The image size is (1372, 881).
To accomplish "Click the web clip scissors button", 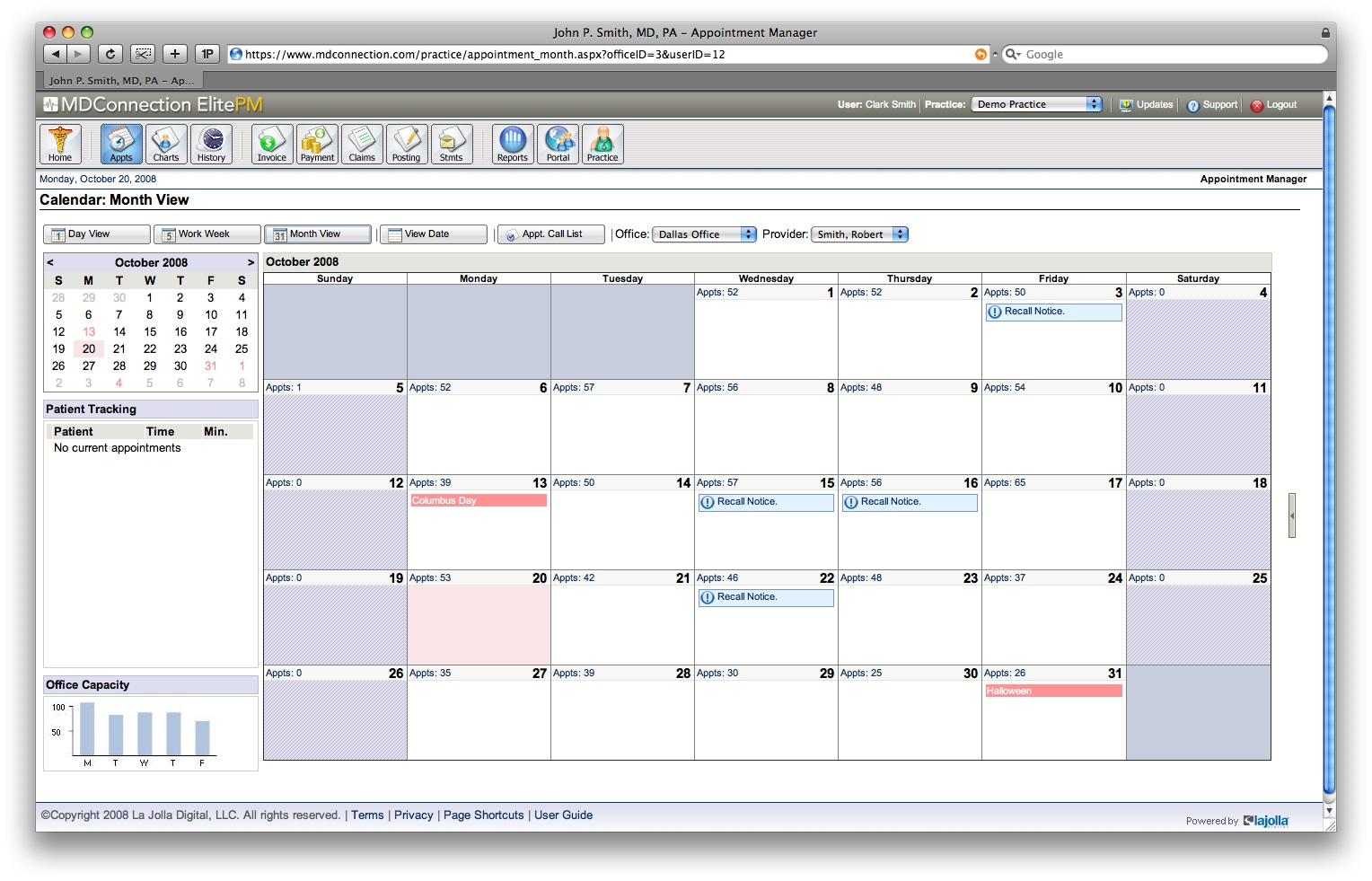I will click(x=143, y=54).
